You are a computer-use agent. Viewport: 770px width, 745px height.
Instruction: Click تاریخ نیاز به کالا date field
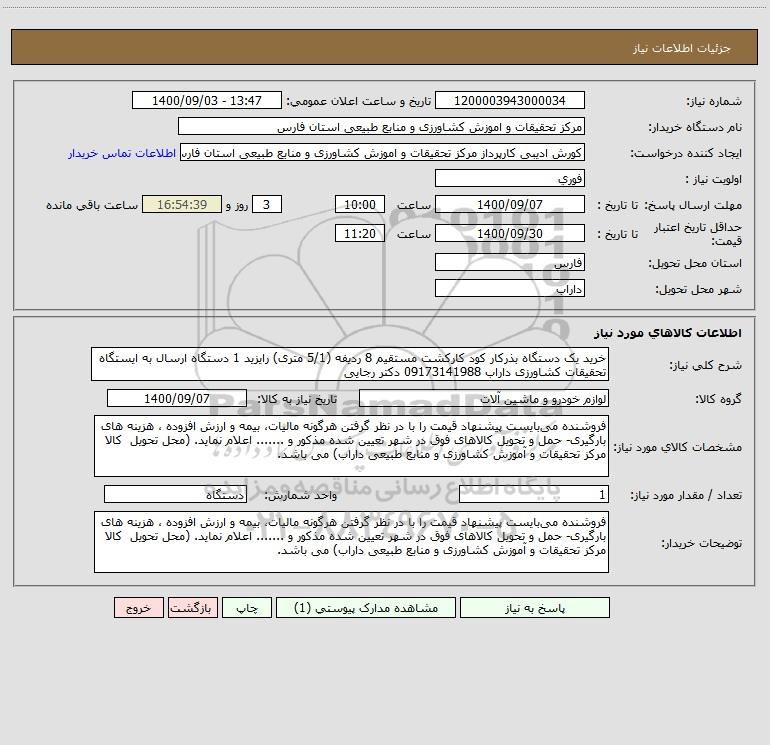177,398
